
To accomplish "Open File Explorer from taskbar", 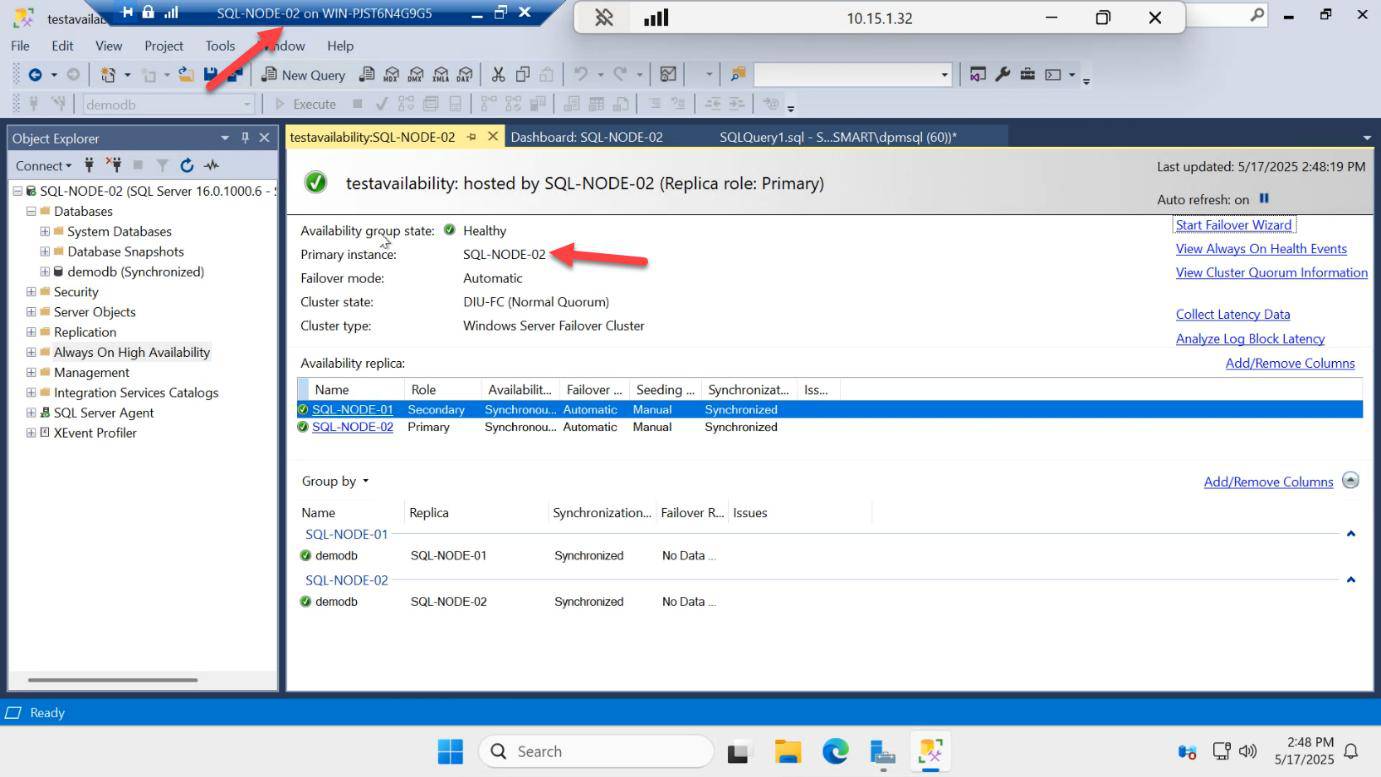I will click(x=788, y=752).
